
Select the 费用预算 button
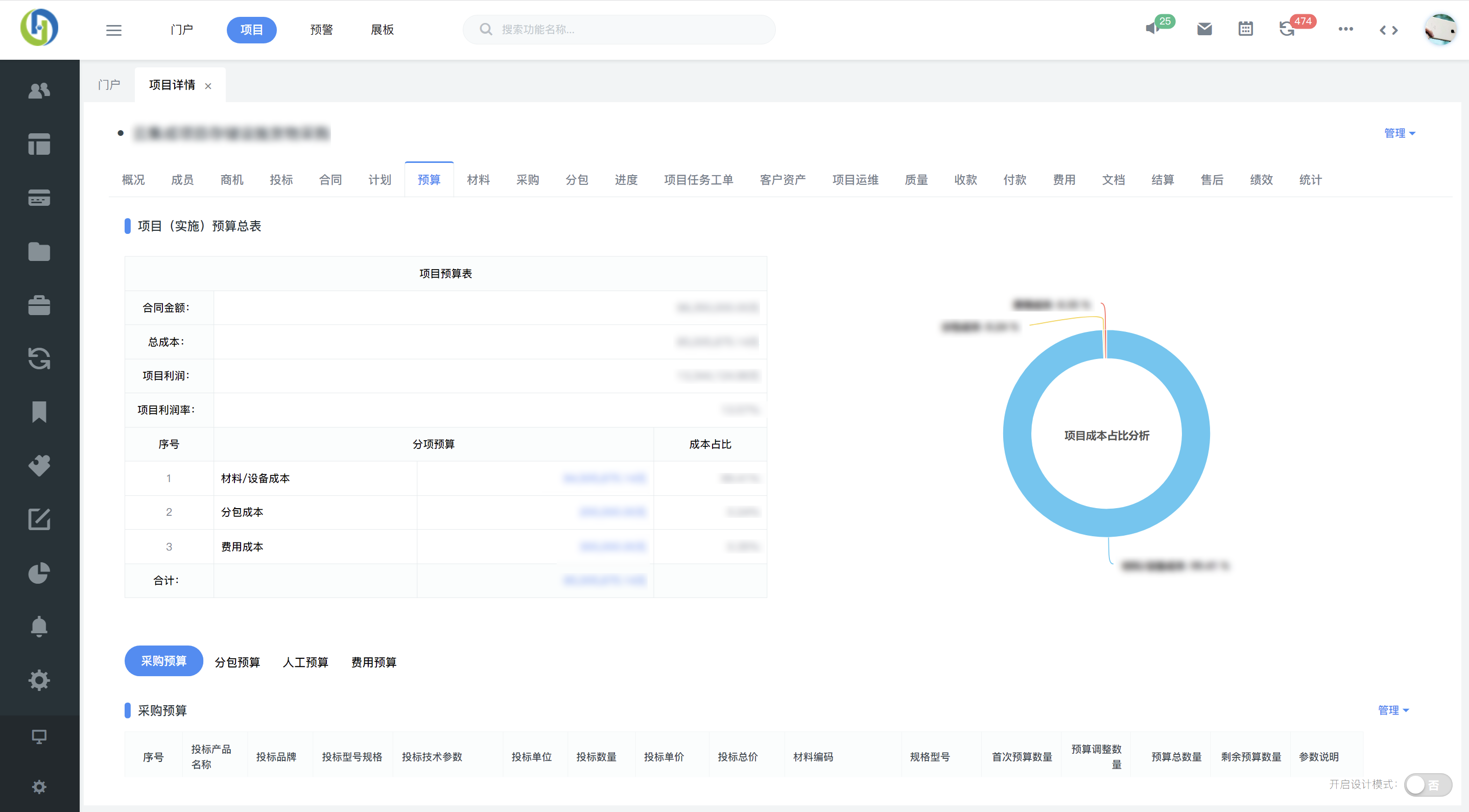tap(373, 662)
